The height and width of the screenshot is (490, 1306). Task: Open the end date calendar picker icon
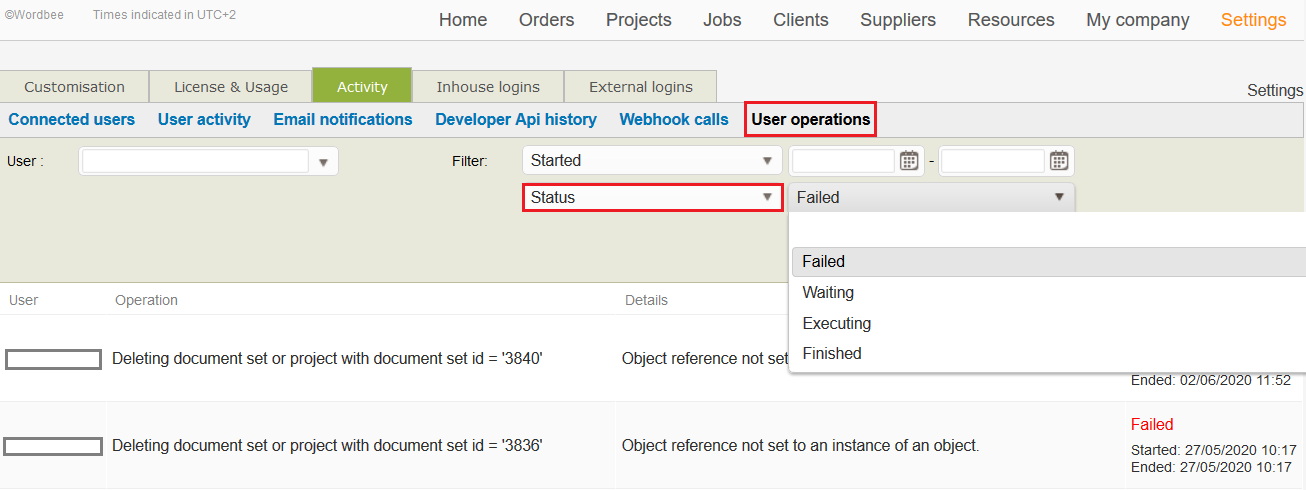click(1058, 161)
